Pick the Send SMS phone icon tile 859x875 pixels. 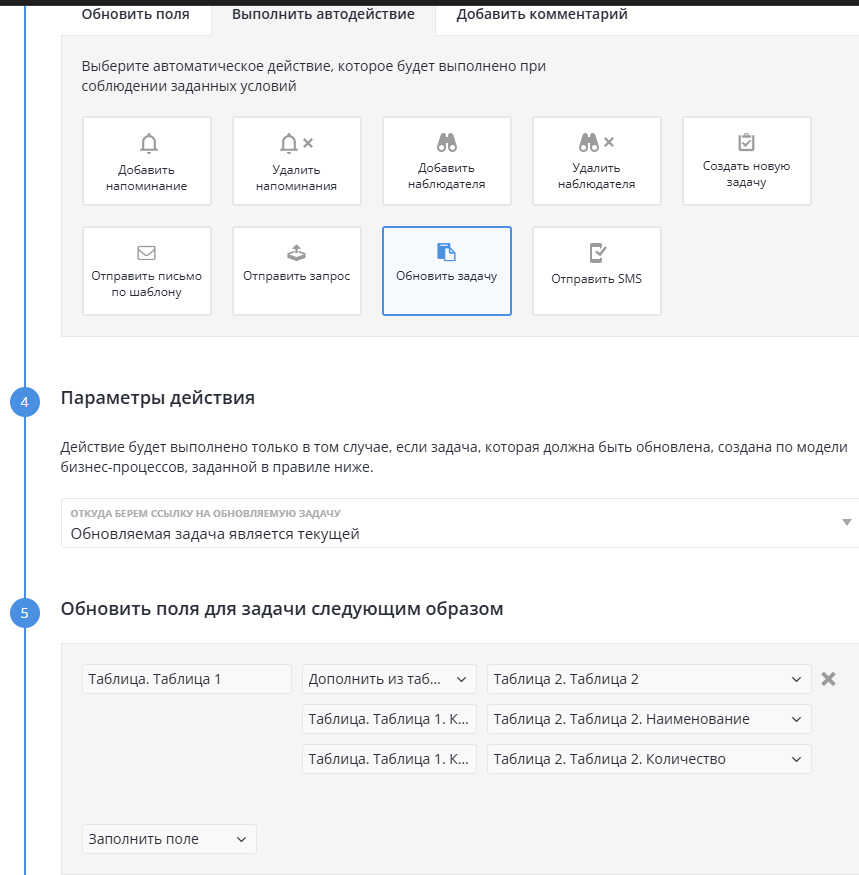[596, 271]
